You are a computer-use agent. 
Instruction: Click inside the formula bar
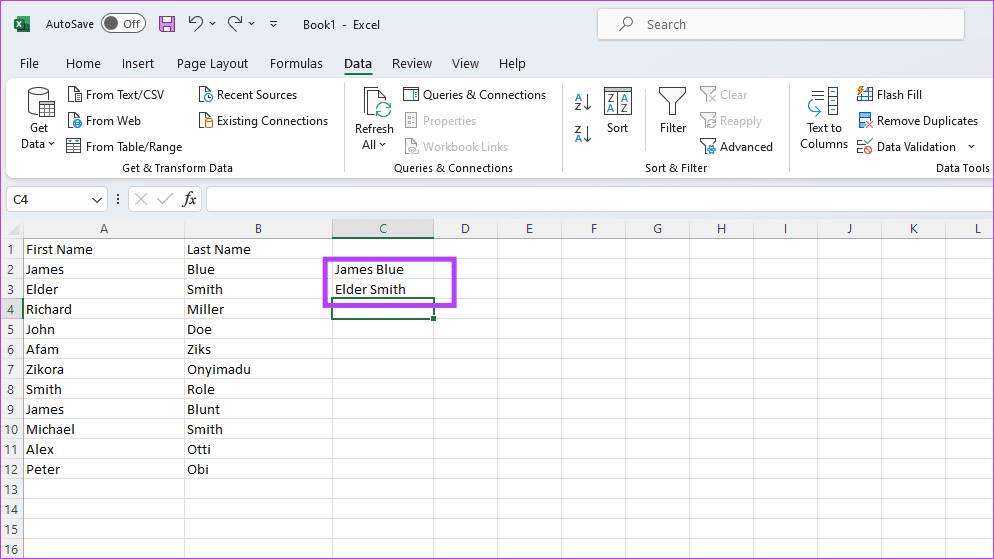pos(599,200)
